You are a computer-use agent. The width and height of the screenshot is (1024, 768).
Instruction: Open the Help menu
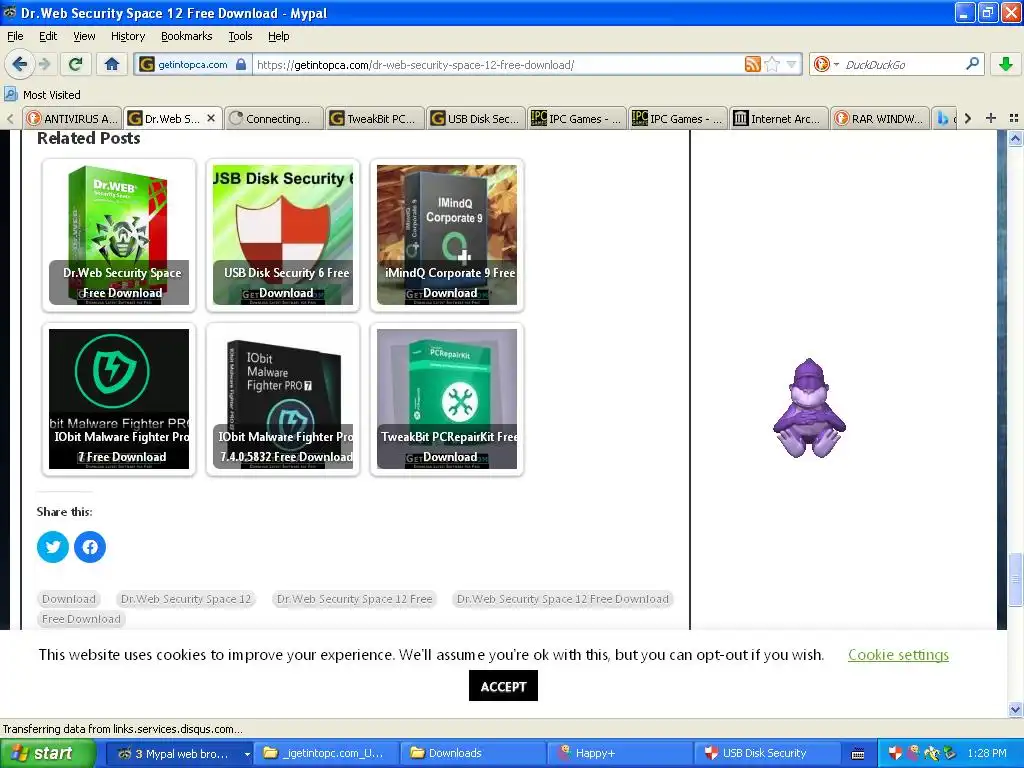click(278, 37)
